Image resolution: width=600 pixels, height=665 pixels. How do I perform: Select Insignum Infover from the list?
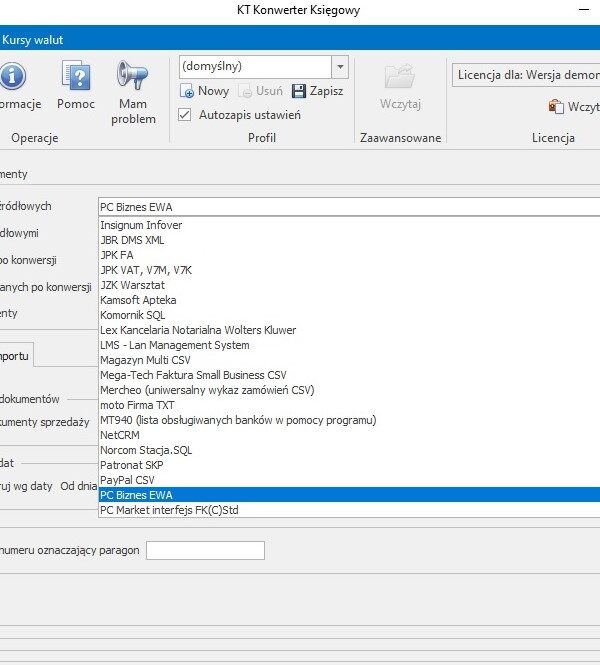[x=350, y=225]
